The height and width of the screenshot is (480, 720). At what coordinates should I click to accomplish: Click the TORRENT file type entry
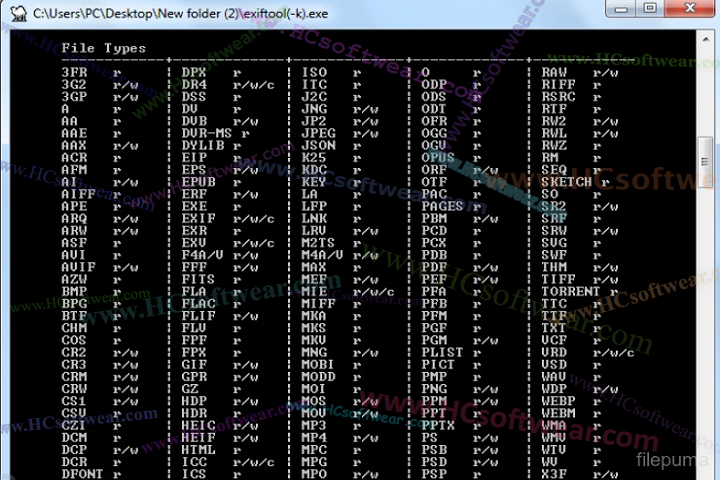(x=570, y=292)
